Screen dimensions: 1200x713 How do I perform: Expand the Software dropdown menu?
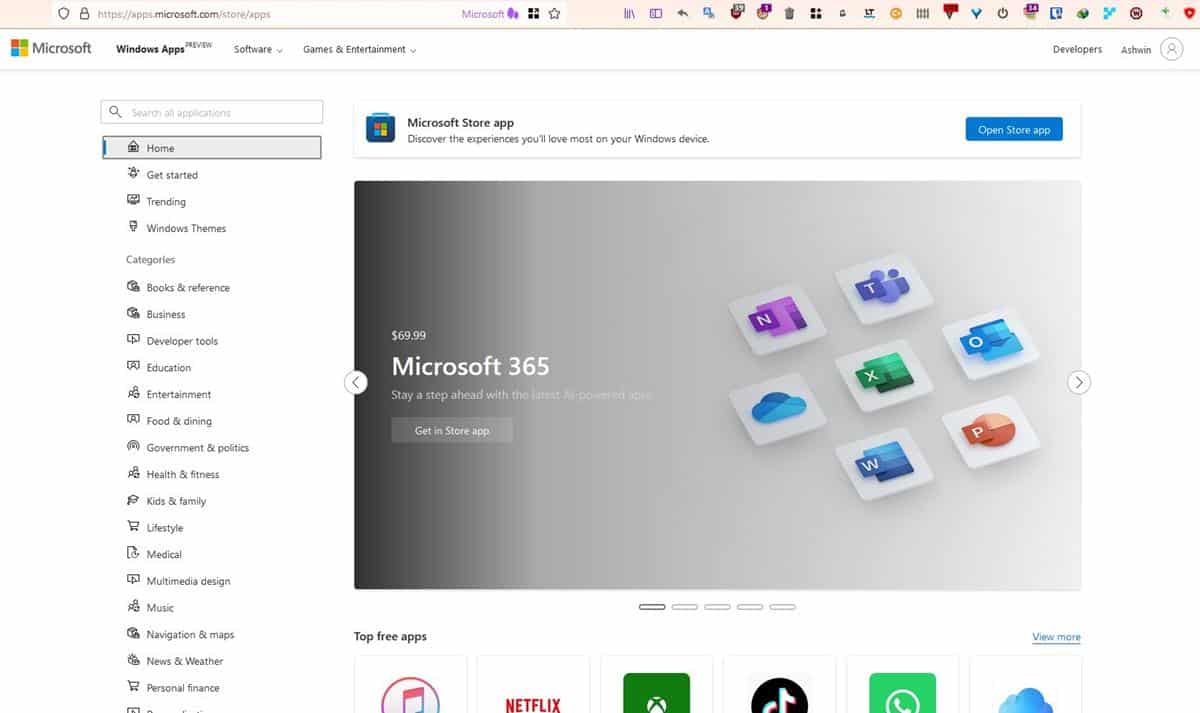point(257,48)
